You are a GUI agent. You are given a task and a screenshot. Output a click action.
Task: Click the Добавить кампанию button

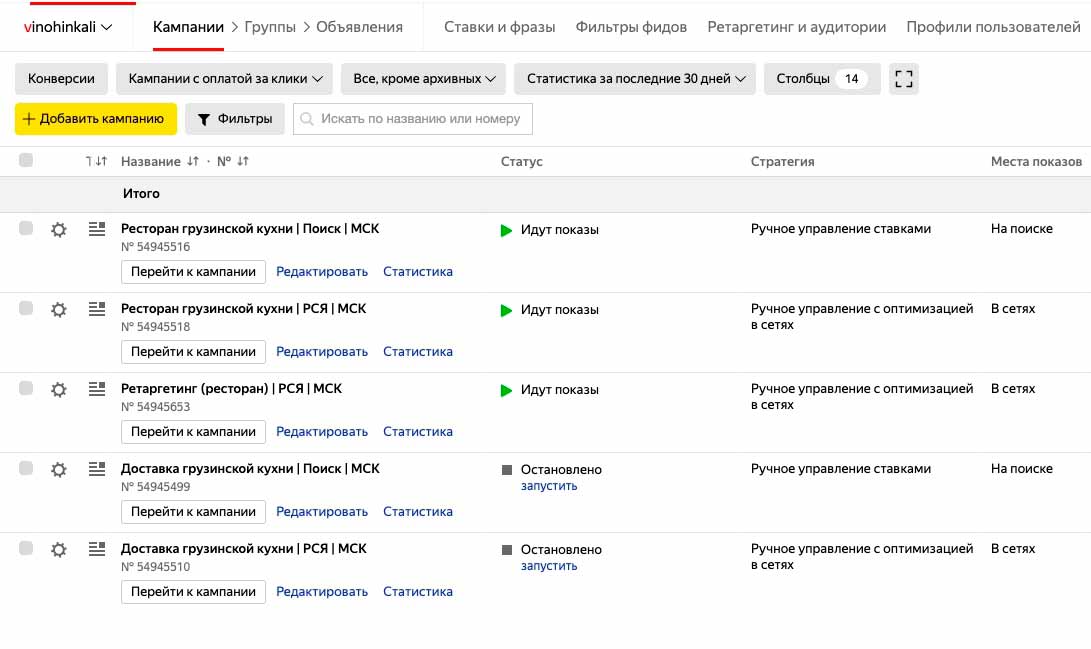coord(96,119)
